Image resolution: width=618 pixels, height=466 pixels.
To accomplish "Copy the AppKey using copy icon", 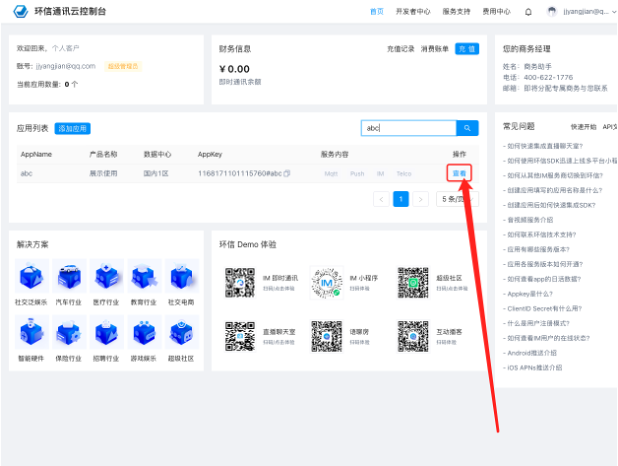I will (x=287, y=173).
